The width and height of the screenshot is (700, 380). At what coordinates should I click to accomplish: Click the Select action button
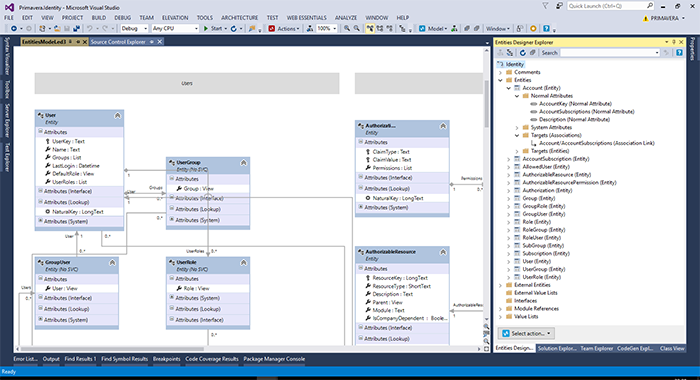(527, 334)
